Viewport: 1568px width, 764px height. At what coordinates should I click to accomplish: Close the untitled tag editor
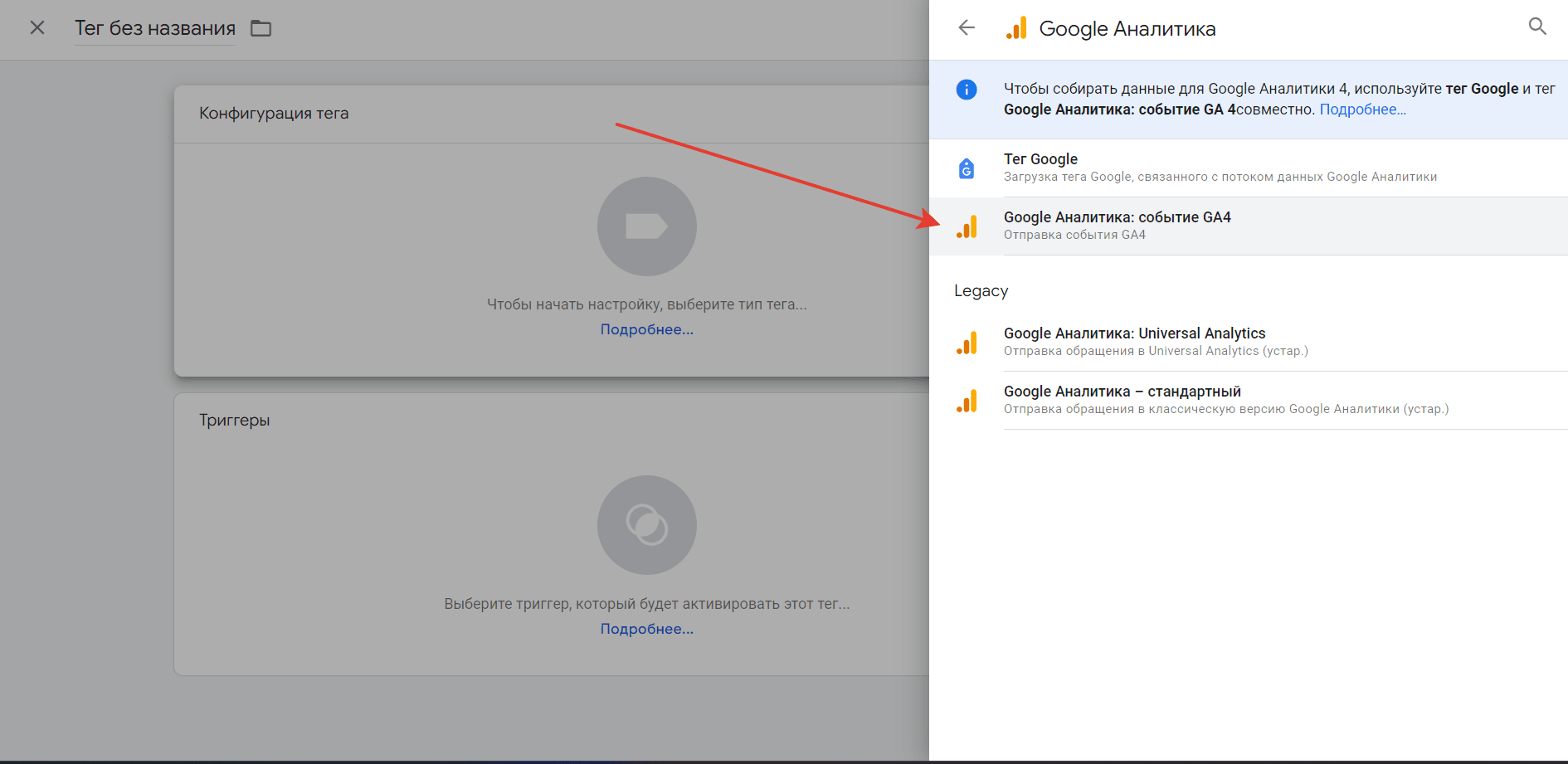(37, 28)
